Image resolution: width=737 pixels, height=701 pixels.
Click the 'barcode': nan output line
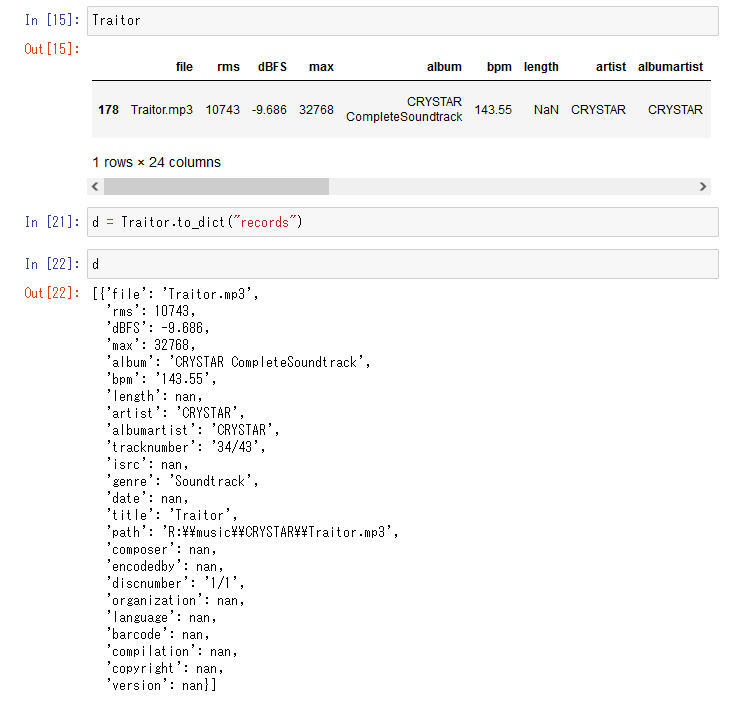(x=157, y=635)
